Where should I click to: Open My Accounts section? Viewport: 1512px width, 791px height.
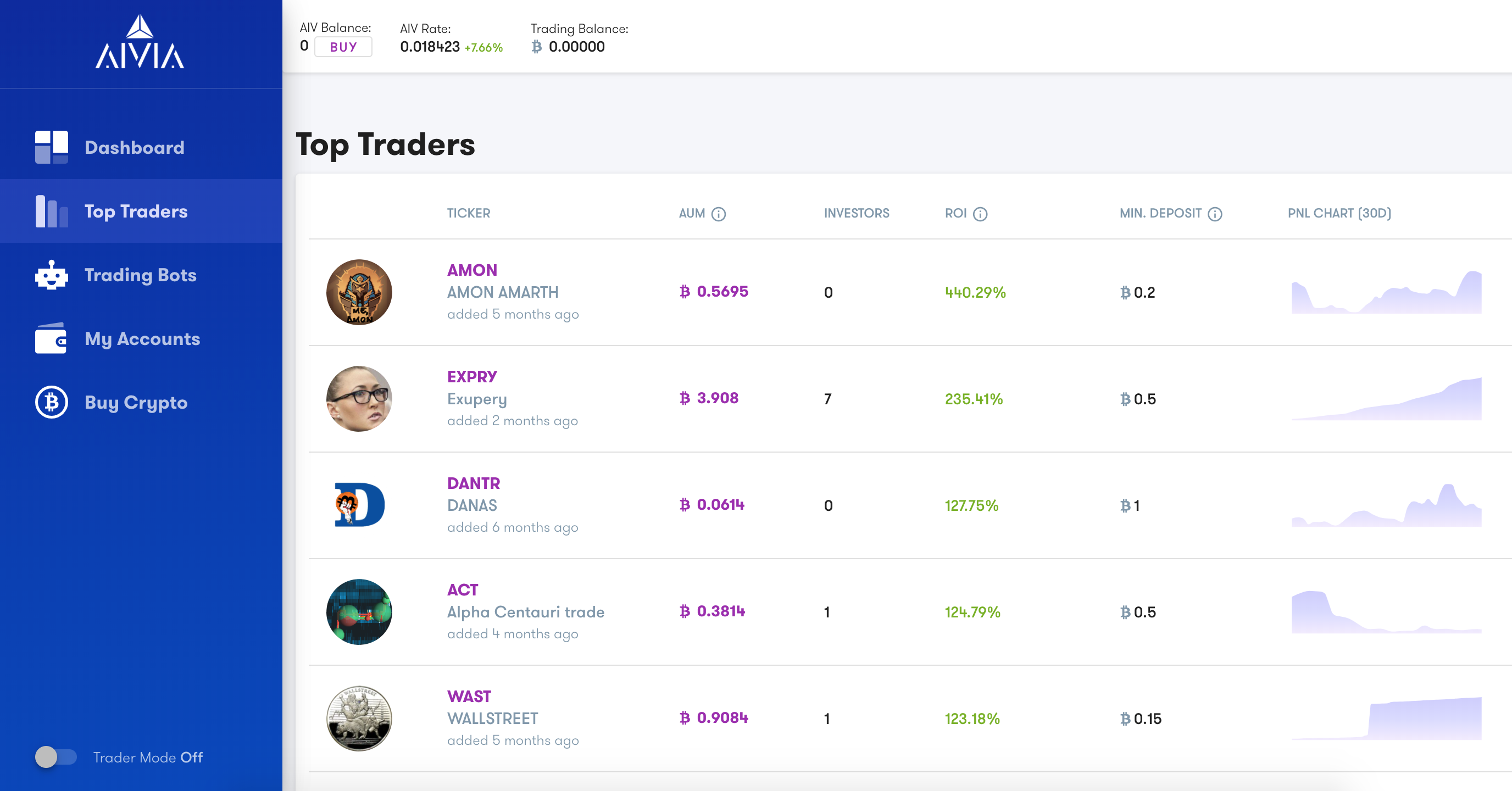(x=141, y=338)
